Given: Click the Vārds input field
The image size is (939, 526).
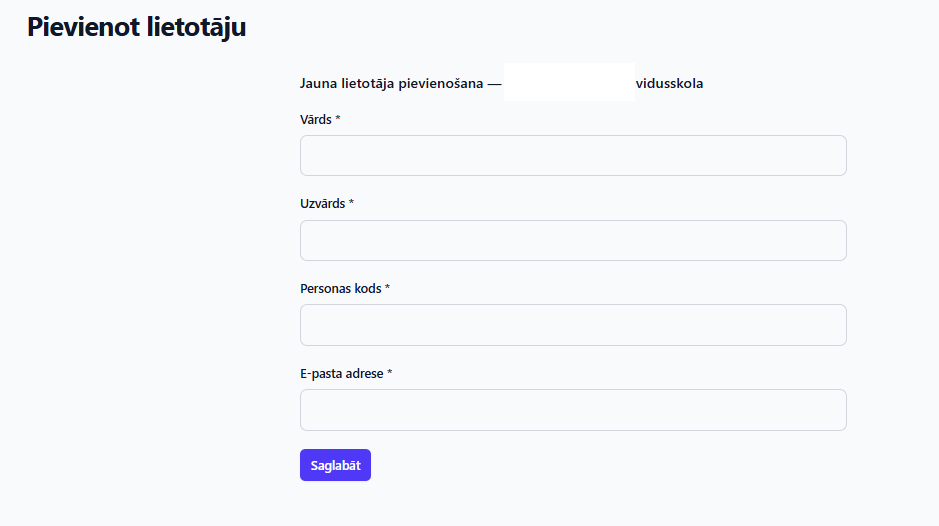Looking at the screenshot, I should click(573, 156).
